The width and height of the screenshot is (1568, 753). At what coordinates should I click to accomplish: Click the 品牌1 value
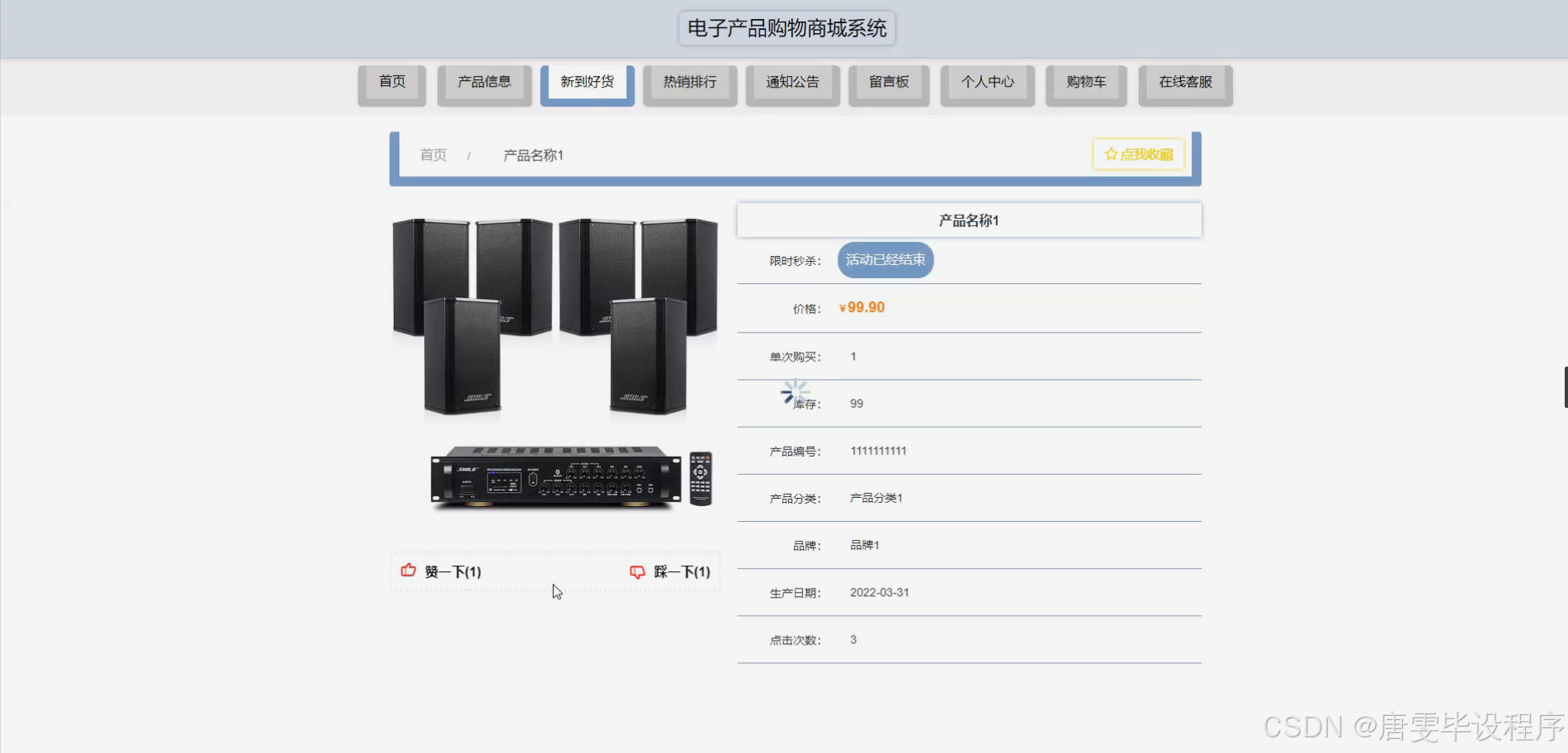(x=865, y=545)
